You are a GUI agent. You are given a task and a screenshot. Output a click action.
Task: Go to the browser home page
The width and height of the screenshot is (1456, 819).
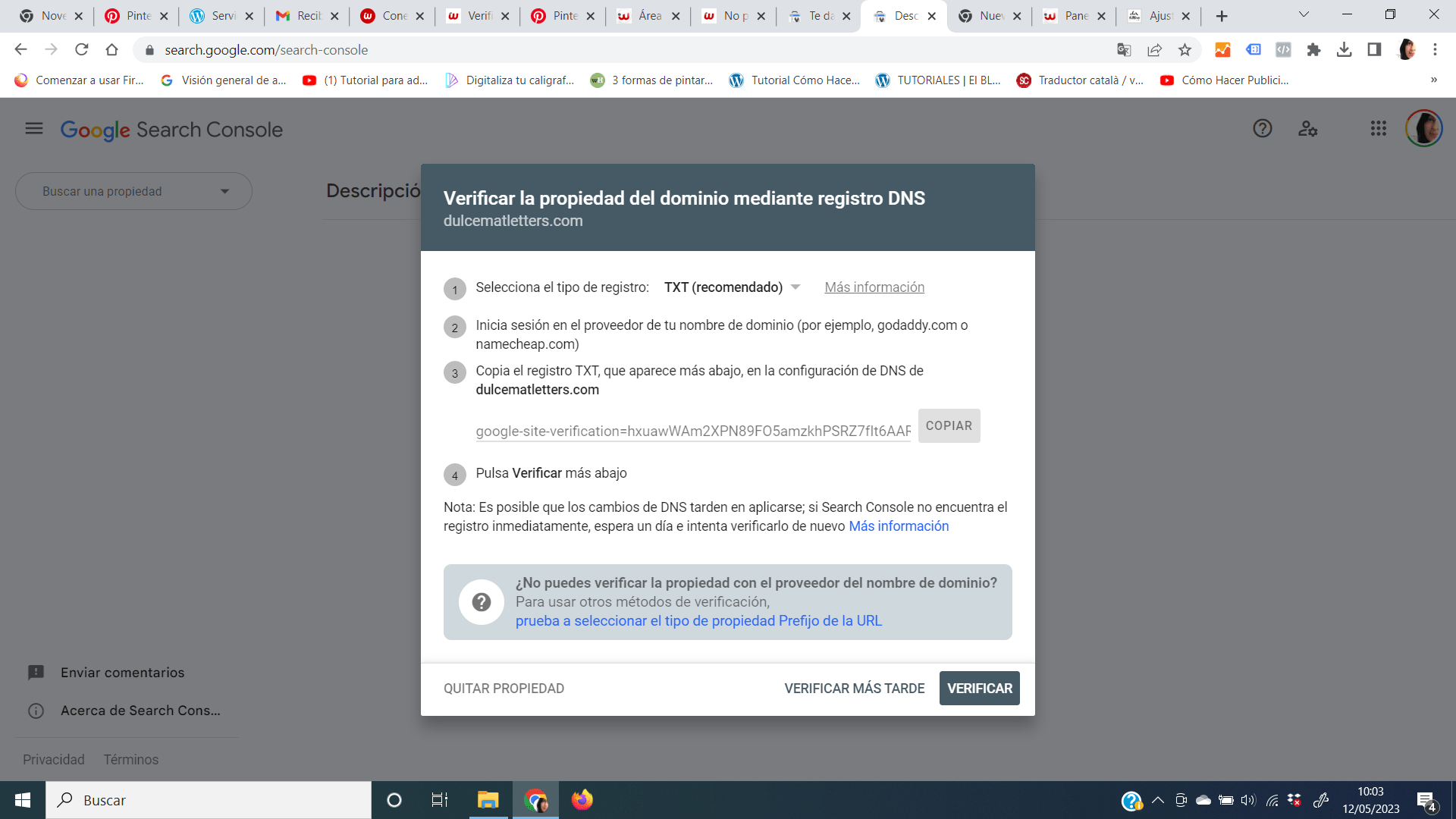[111, 50]
